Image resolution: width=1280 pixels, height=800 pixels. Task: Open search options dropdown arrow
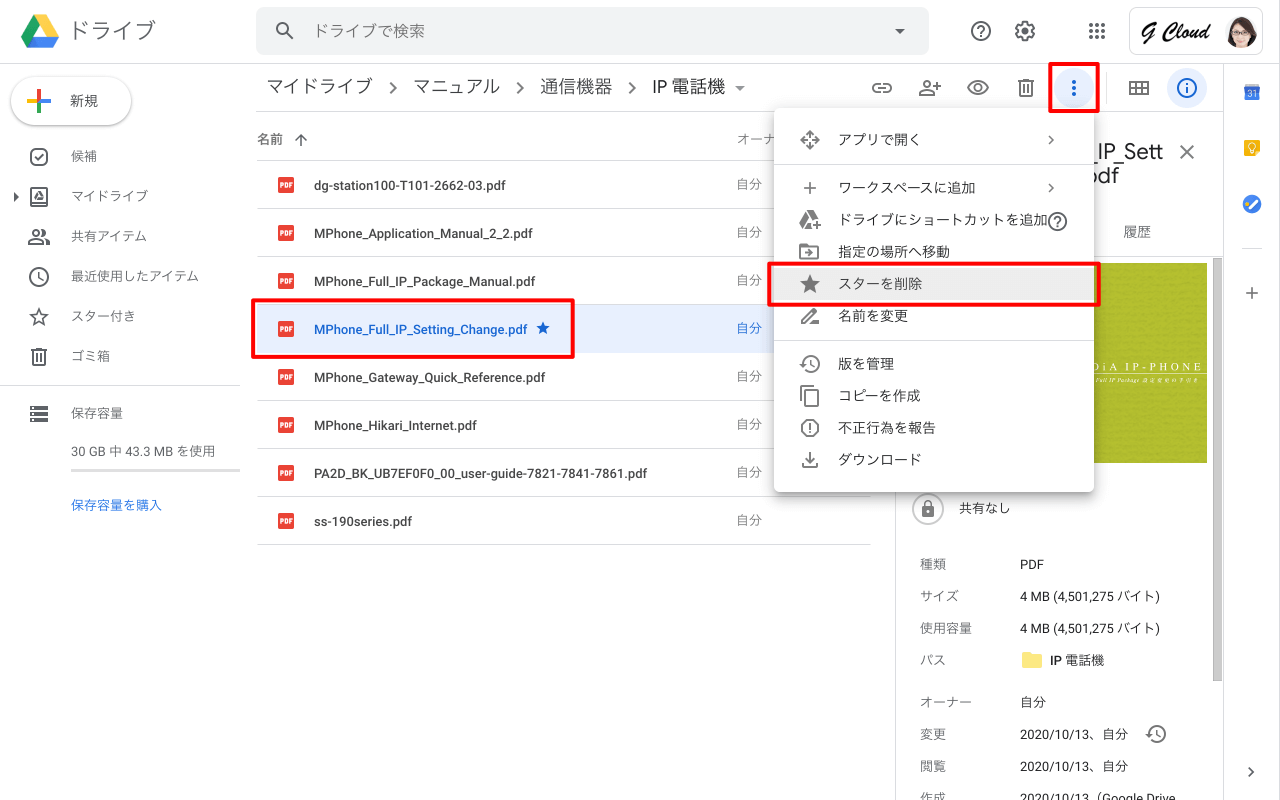tap(900, 31)
